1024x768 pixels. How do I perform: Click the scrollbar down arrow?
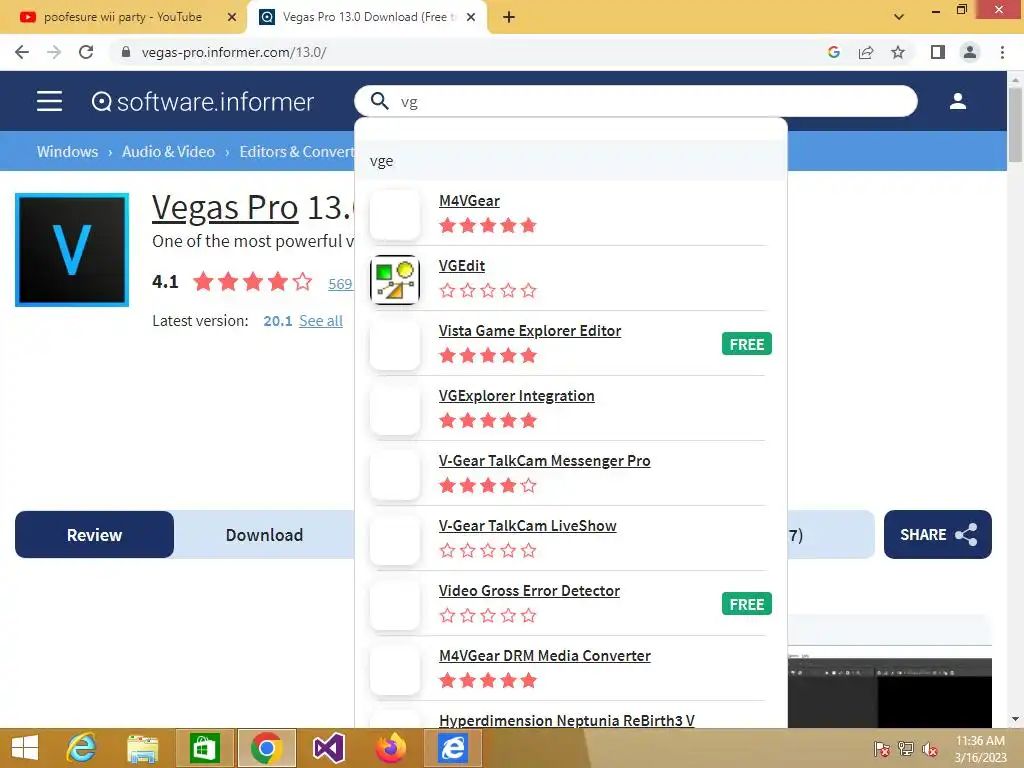pyautogui.click(x=1015, y=719)
